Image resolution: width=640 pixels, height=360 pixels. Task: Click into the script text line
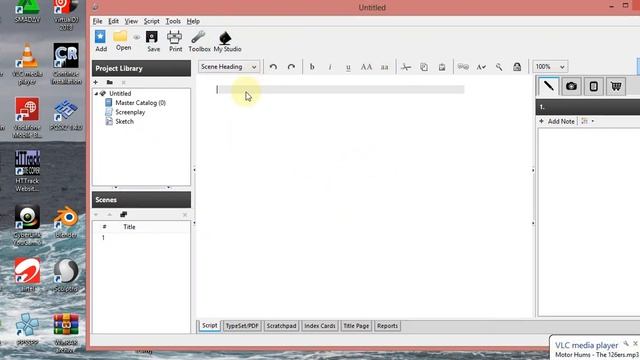click(340, 89)
